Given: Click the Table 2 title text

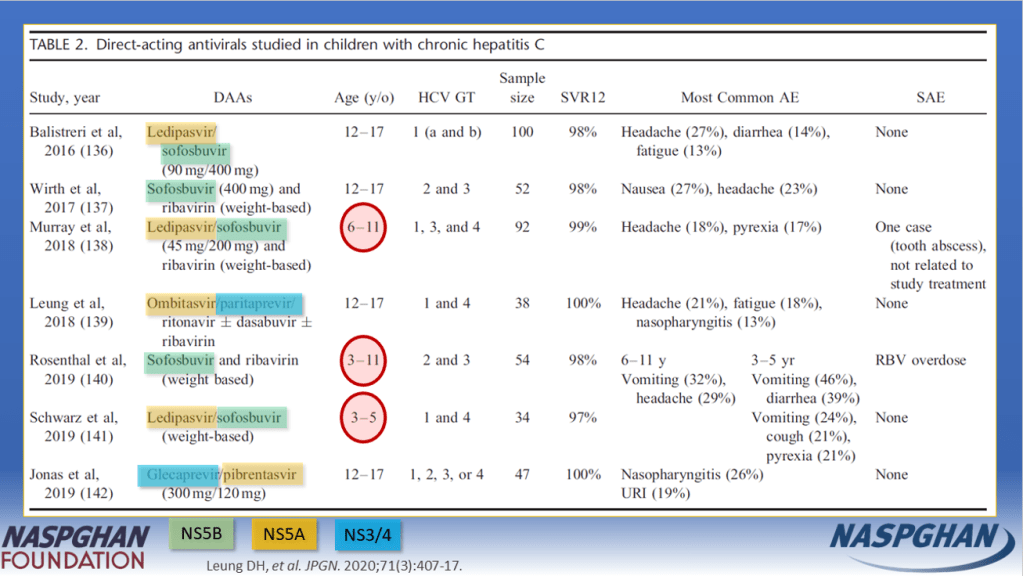Looking at the screenshot, I should click(287, 45).
